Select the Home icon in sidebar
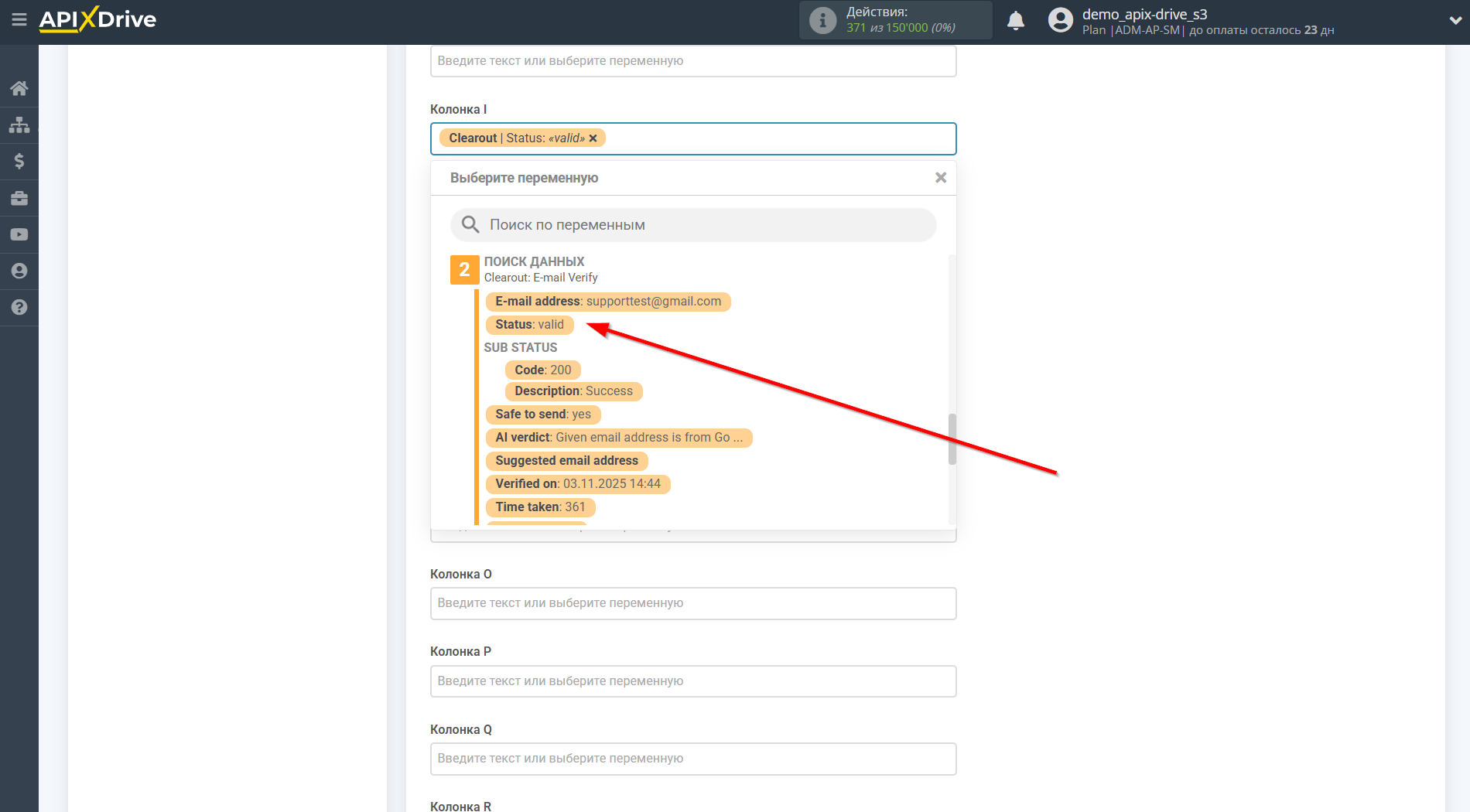 tap(19, 87)
